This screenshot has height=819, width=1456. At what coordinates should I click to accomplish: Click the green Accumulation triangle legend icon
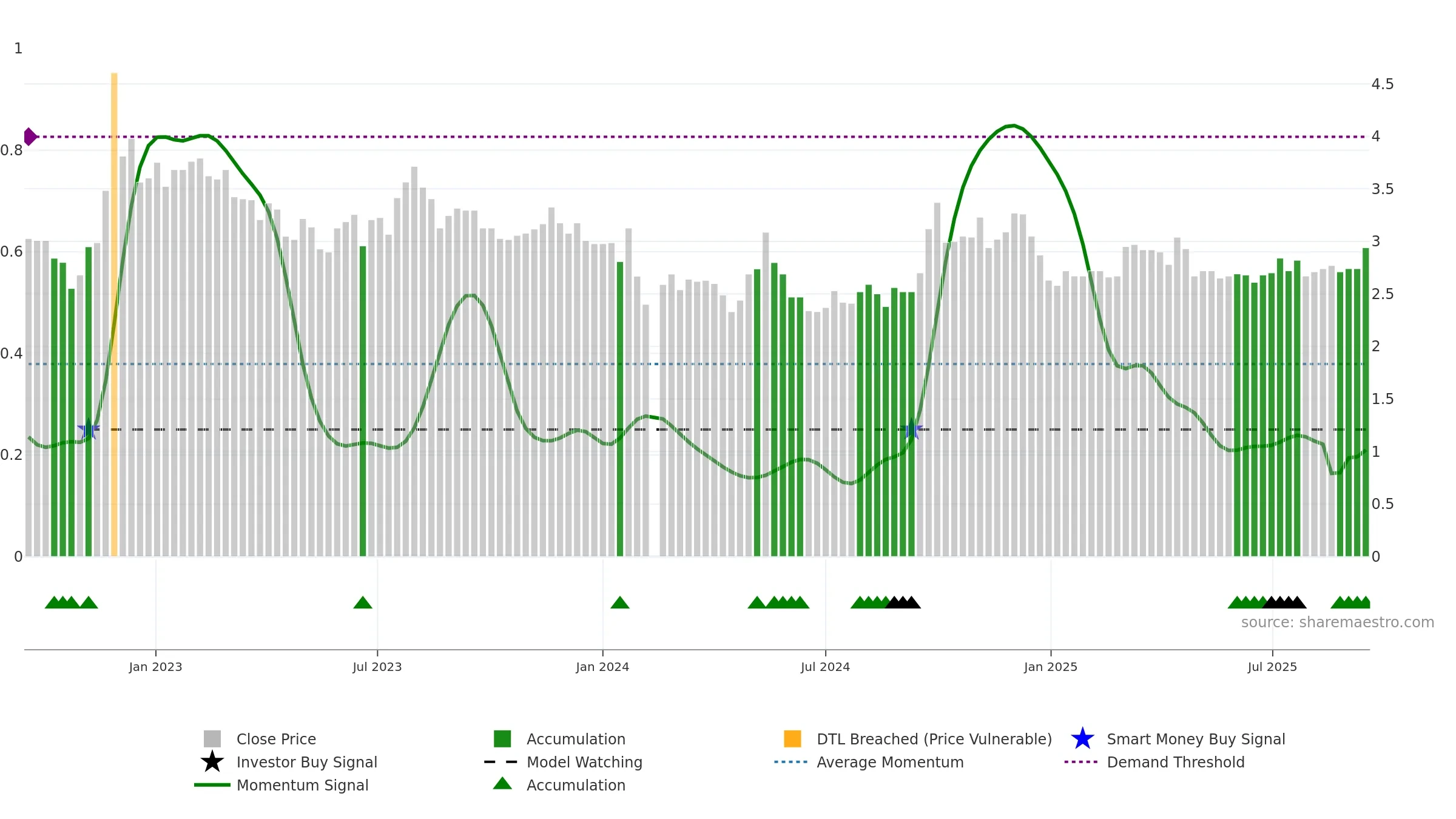tap(502, 784)
